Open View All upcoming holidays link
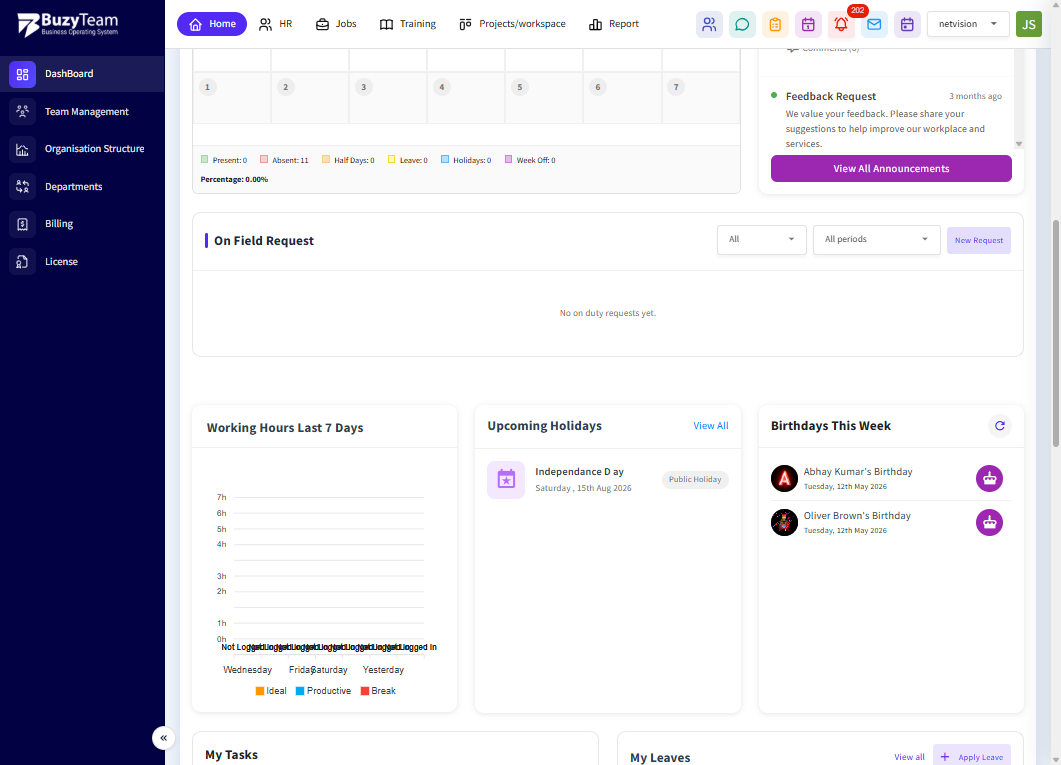 point(710,425)
